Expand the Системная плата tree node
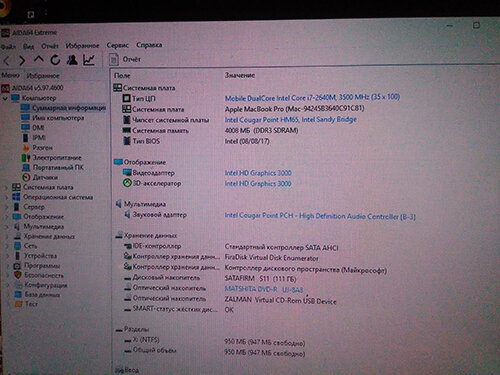The width and height of the screenshot is (500, 375). pos(6,188)
